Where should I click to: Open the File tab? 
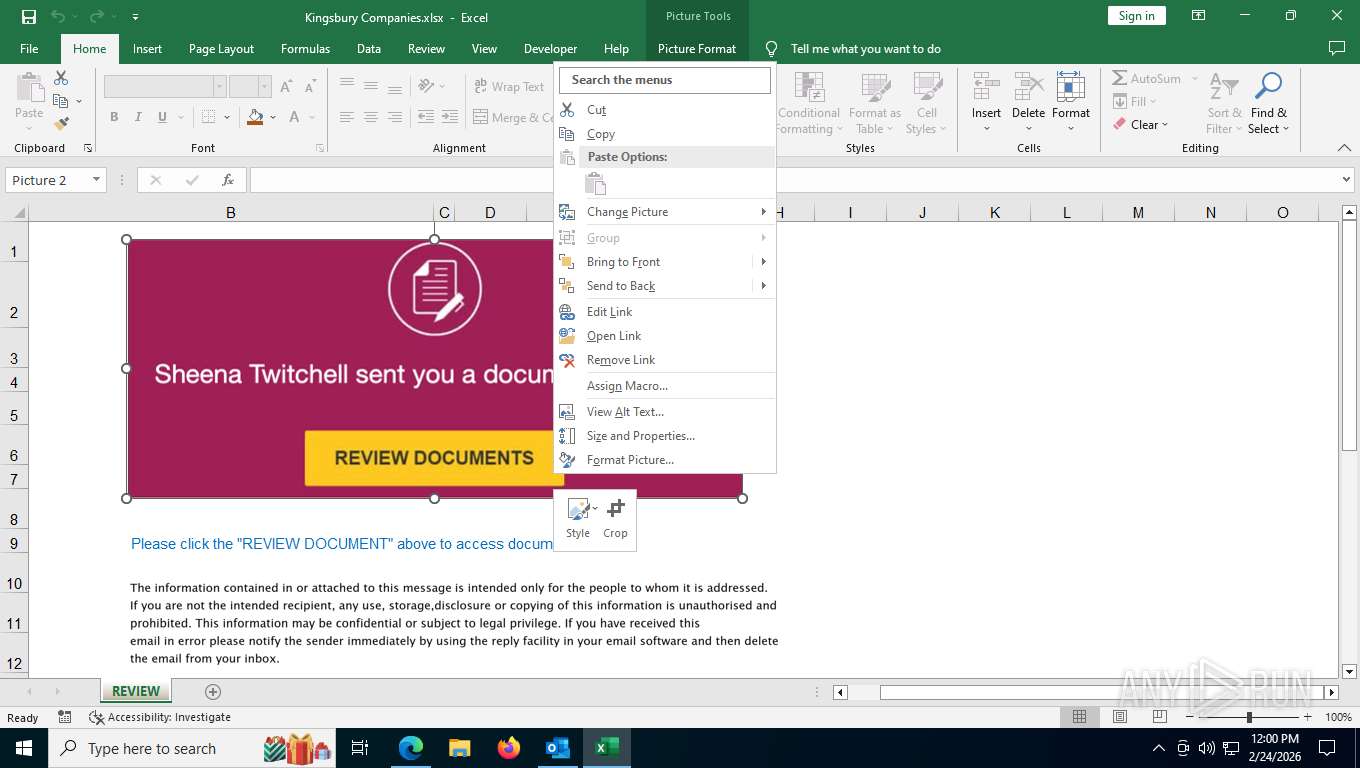[29, 48]
